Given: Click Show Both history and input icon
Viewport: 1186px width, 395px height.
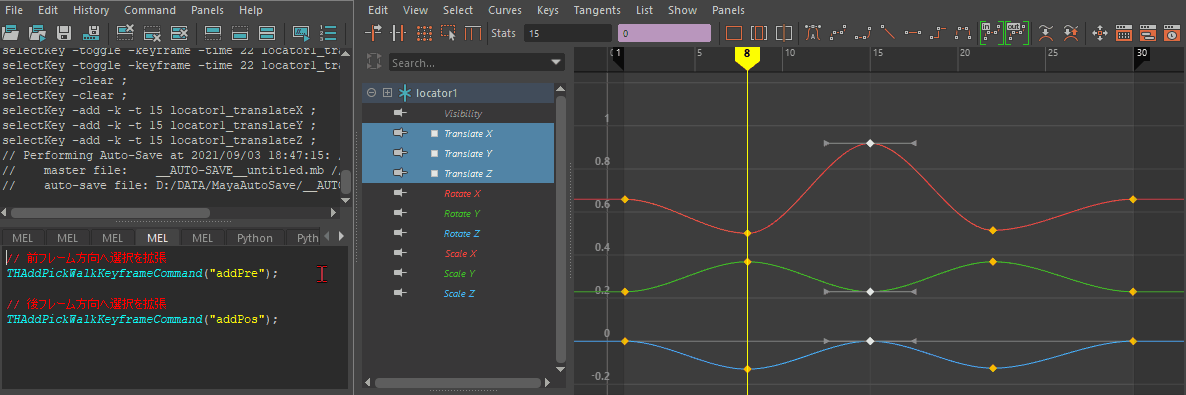Looking at the screenshot, I should [266, 33].
